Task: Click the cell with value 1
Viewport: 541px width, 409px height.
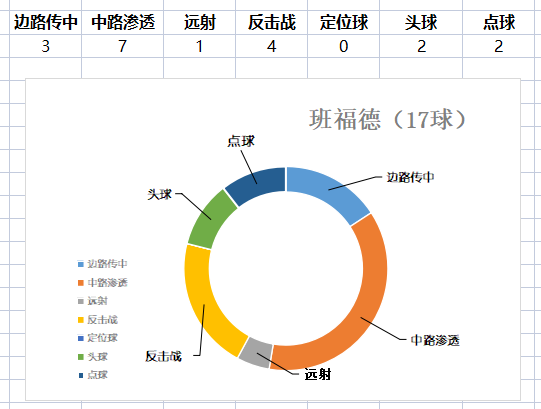Action: point(199,46)
